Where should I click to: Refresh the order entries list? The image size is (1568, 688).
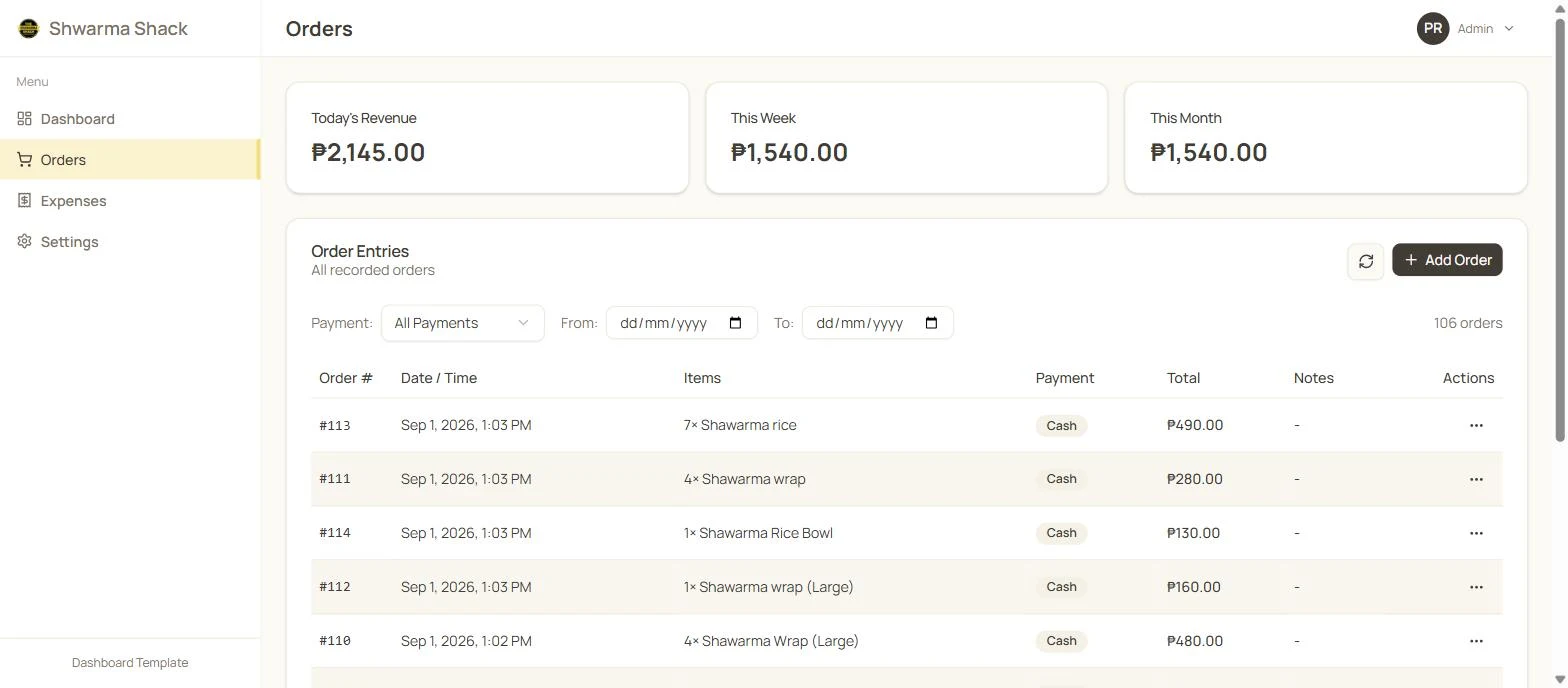pyautogui.click(x=1366, y=261)
